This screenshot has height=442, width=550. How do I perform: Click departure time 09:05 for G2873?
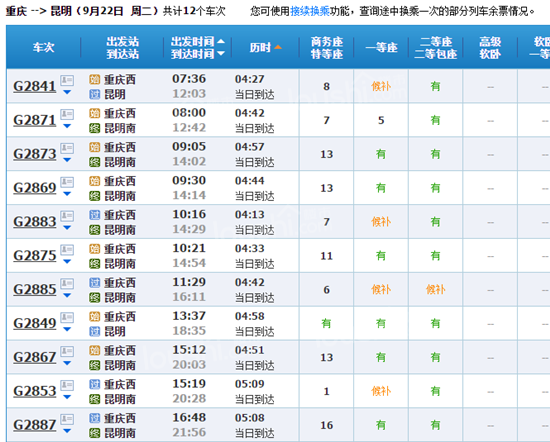point(189,147)
